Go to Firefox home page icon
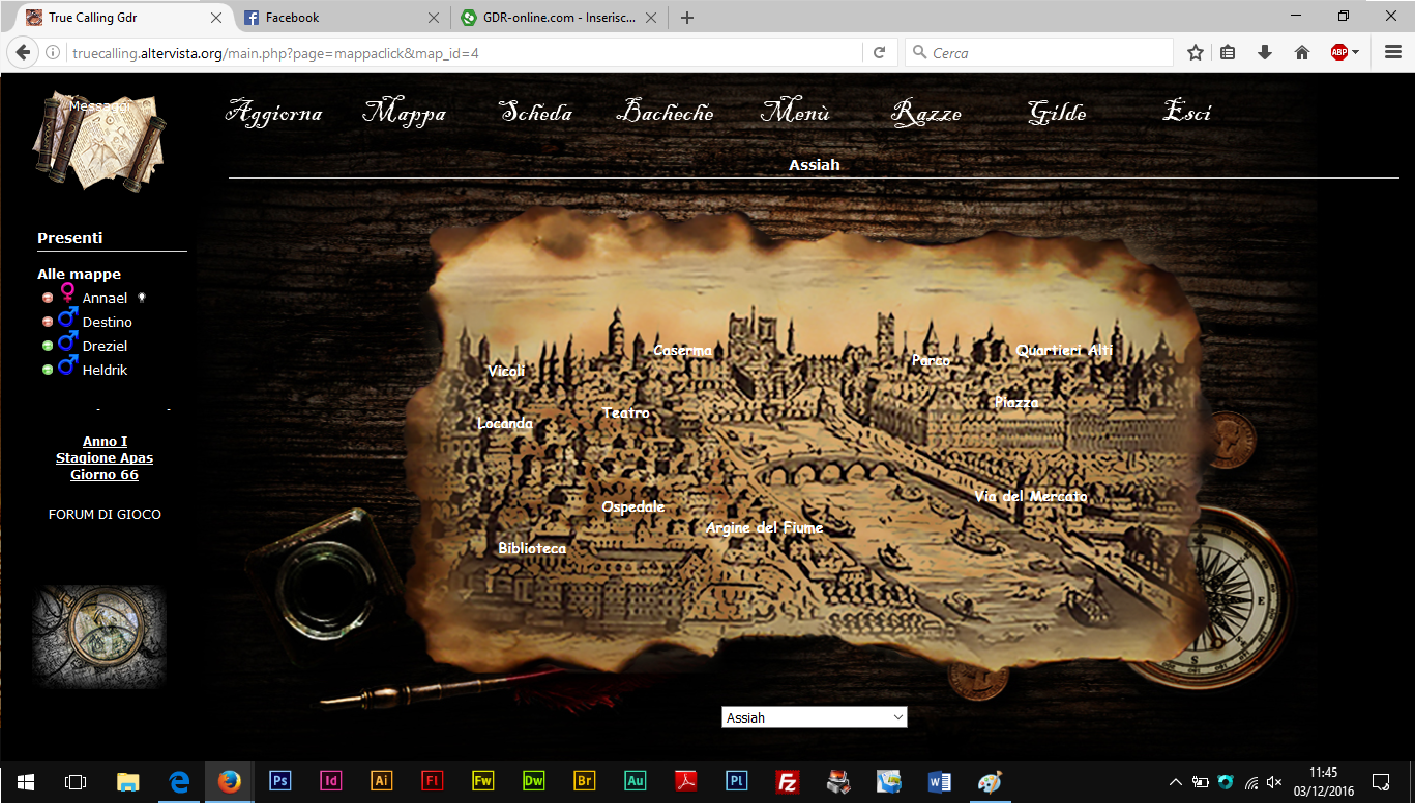 click(1302, 53)
